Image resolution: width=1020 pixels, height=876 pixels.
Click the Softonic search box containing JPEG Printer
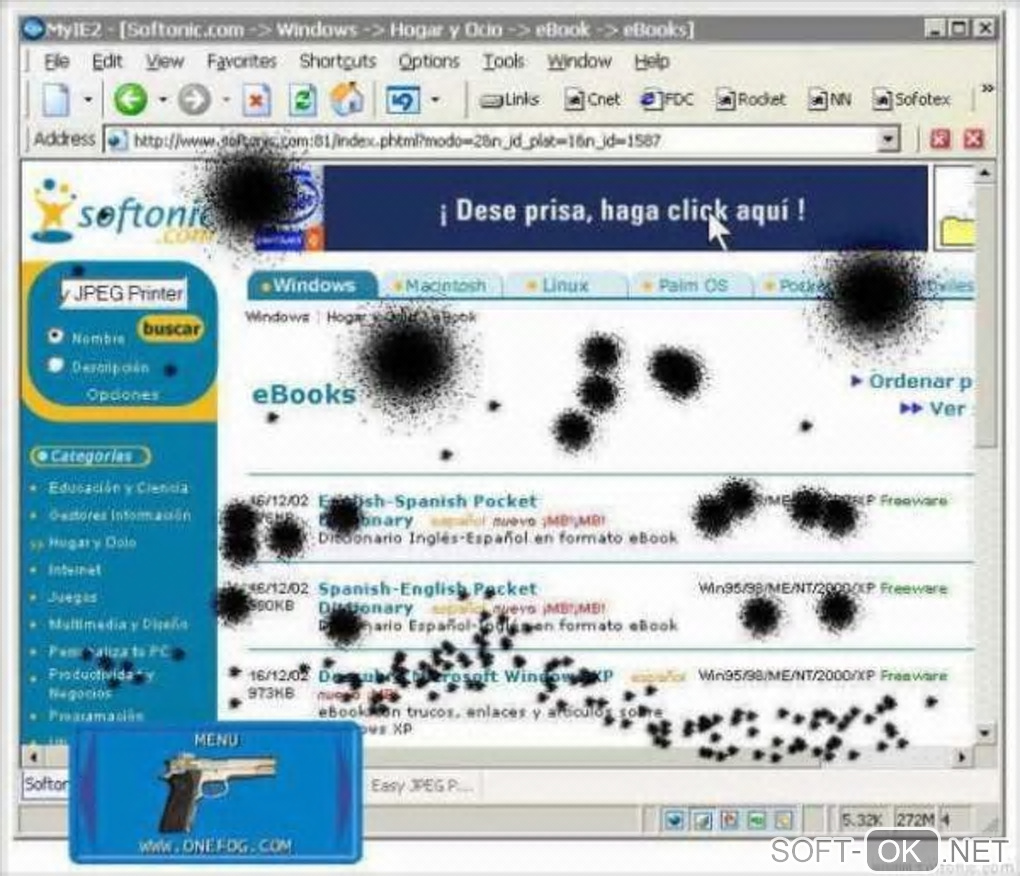(124, 293)
